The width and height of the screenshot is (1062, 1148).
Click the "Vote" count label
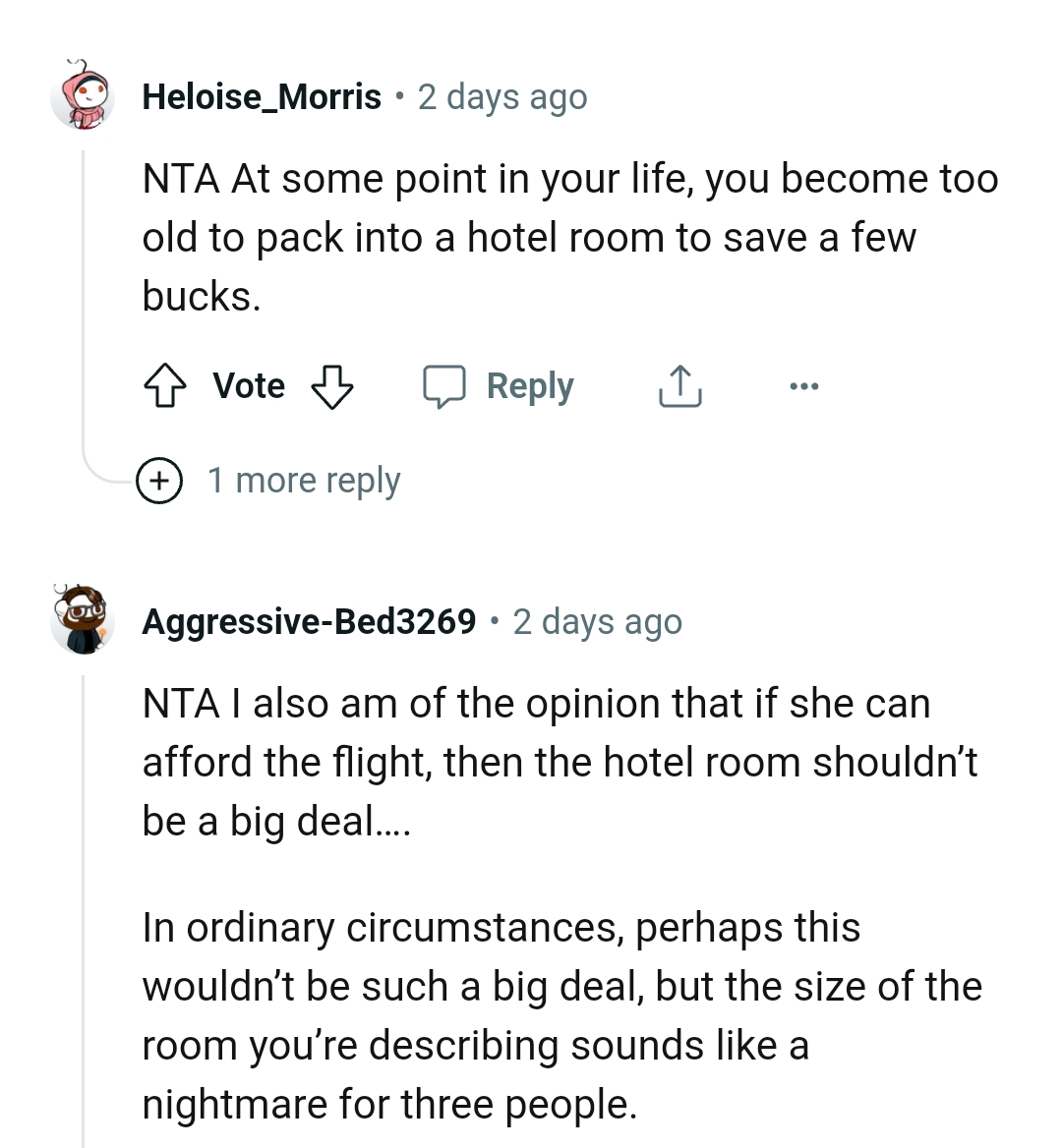tap(249, 386)
